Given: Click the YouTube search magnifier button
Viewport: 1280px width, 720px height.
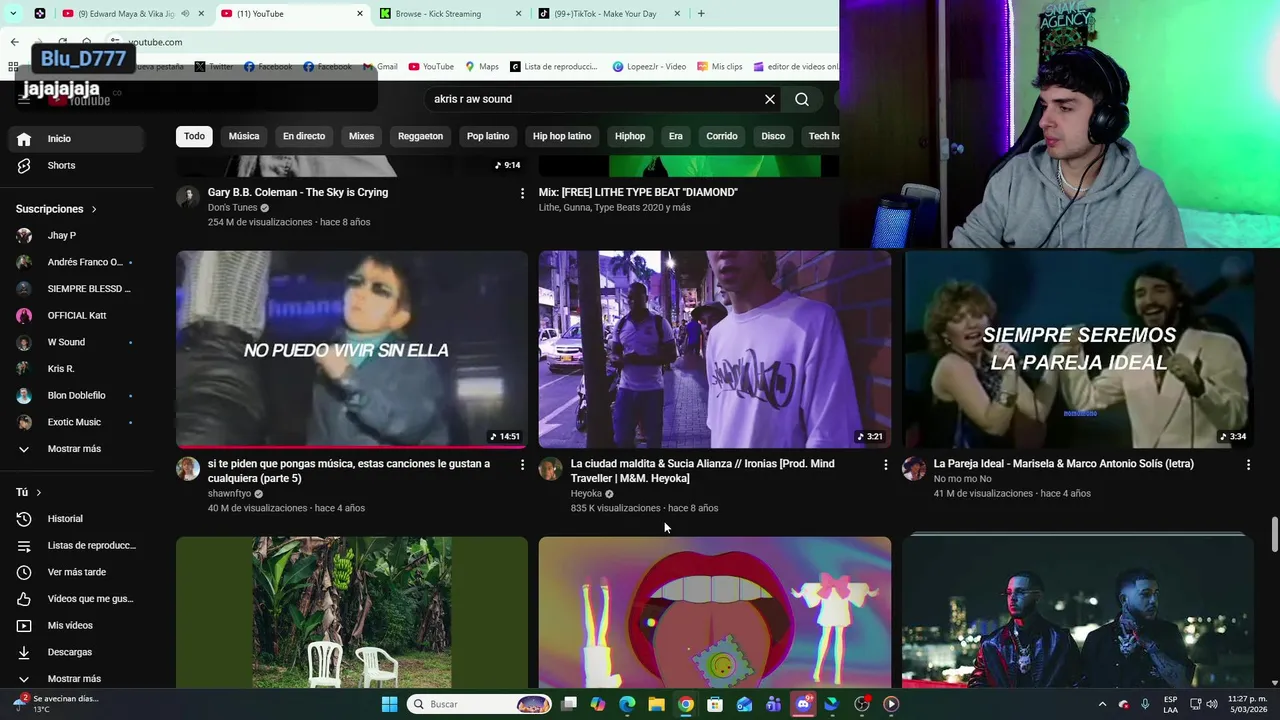Looking at the screenshot, I should coord(802,99).
